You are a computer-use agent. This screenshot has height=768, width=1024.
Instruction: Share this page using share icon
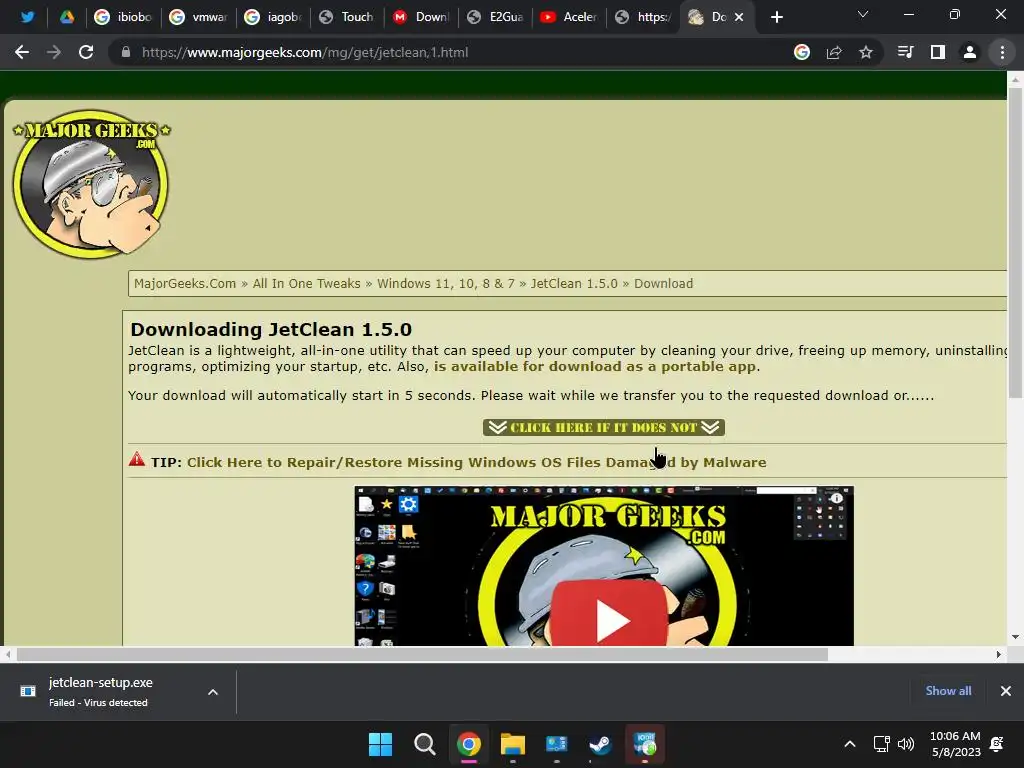(x=834, y=52)
